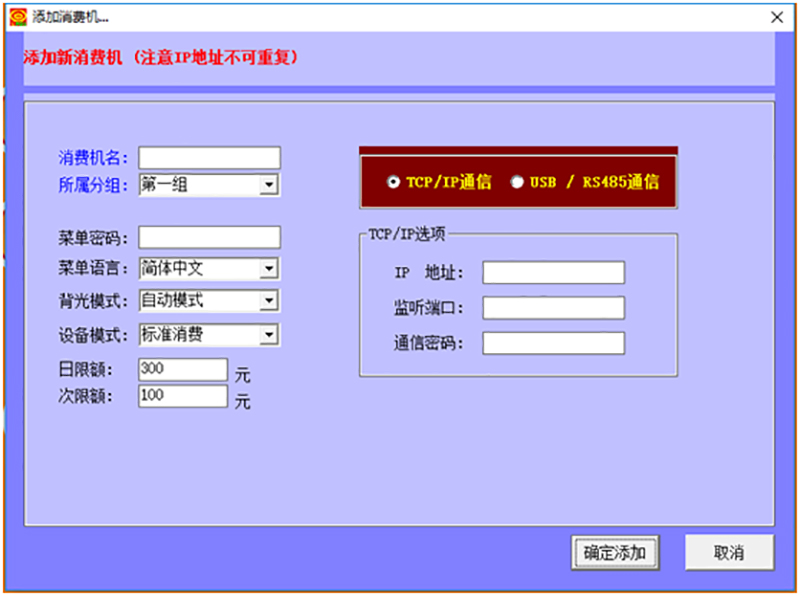The image size is (800, 596).
Task: Click the TCP/IP选项 group box title
Action: [x=406, y=233]
